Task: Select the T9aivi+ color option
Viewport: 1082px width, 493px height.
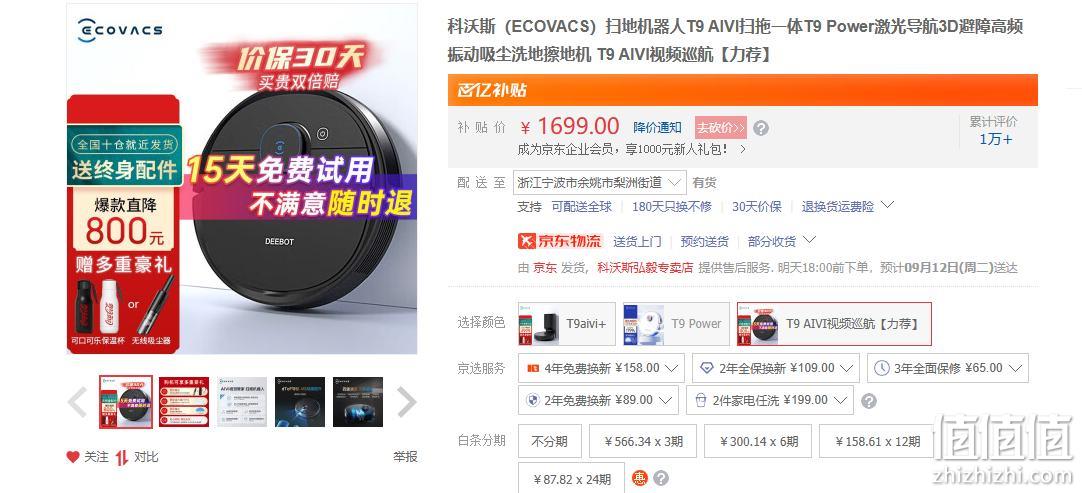Action: (x=567, y=324)
